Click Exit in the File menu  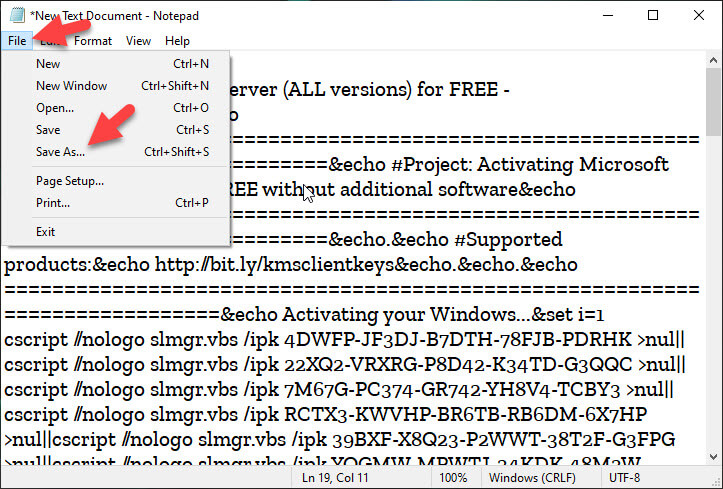tap(45, 232)
